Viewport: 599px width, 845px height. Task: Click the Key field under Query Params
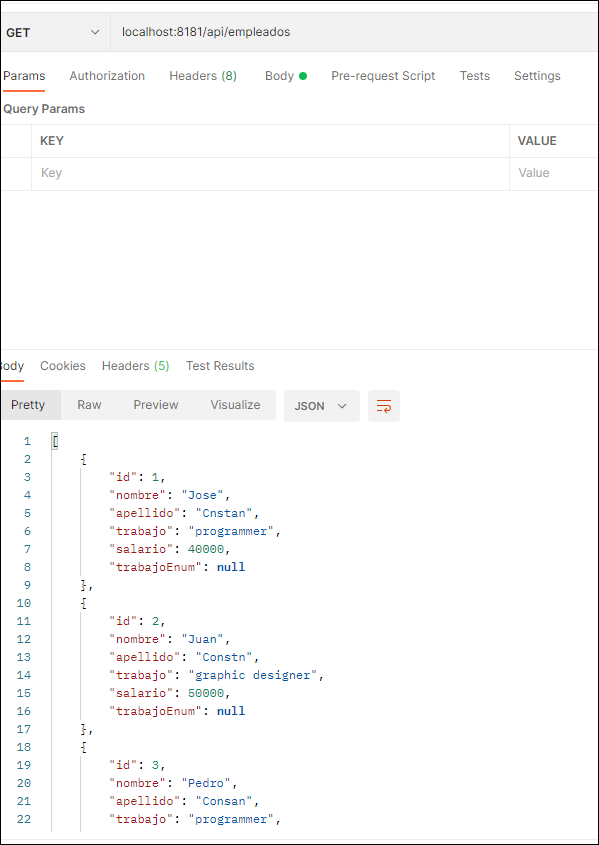[200, 173]
